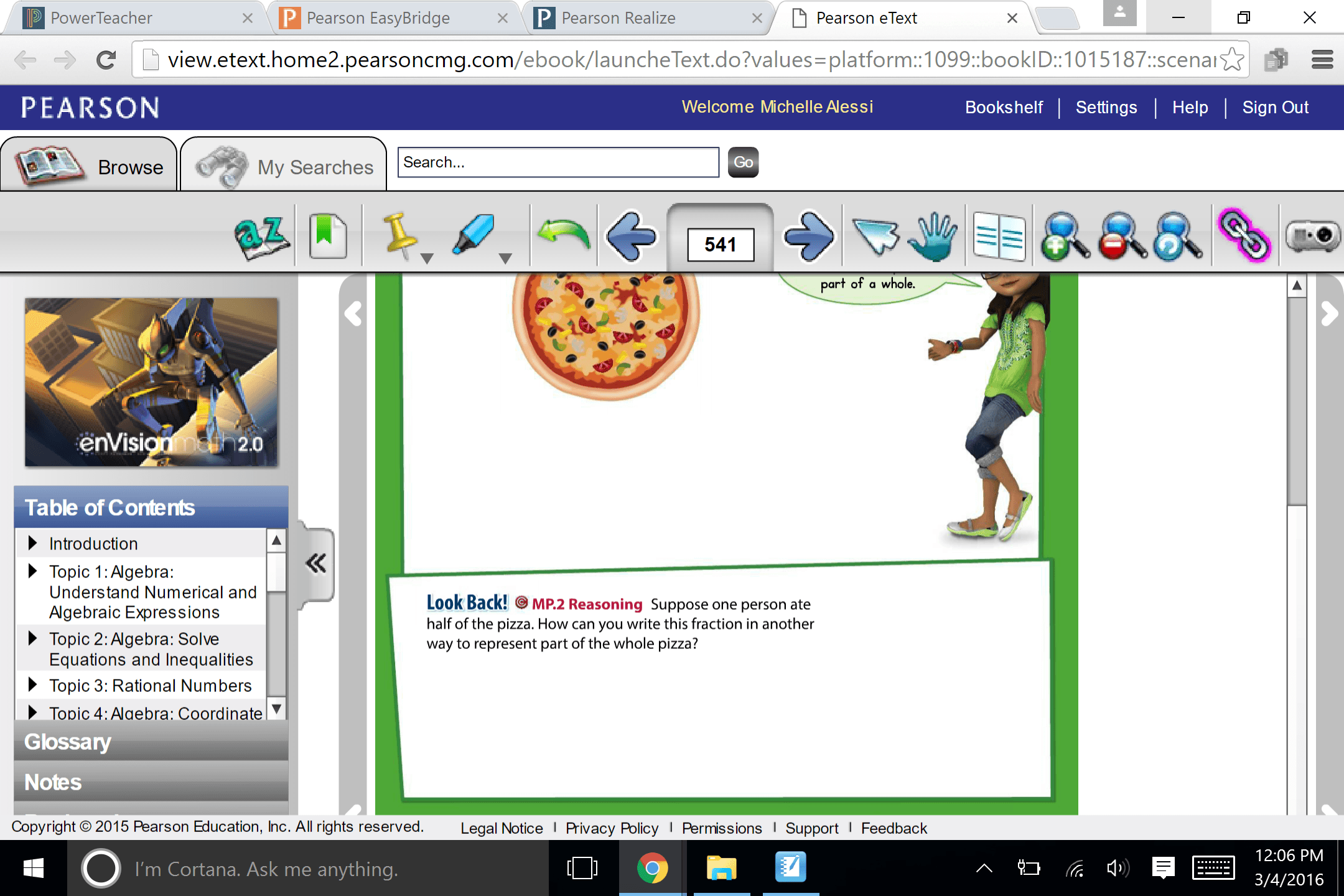Image resolution: width=1344 pixels, height=896 pixels.
Task: Open the A-Z glossary icon
Action: 262,238
